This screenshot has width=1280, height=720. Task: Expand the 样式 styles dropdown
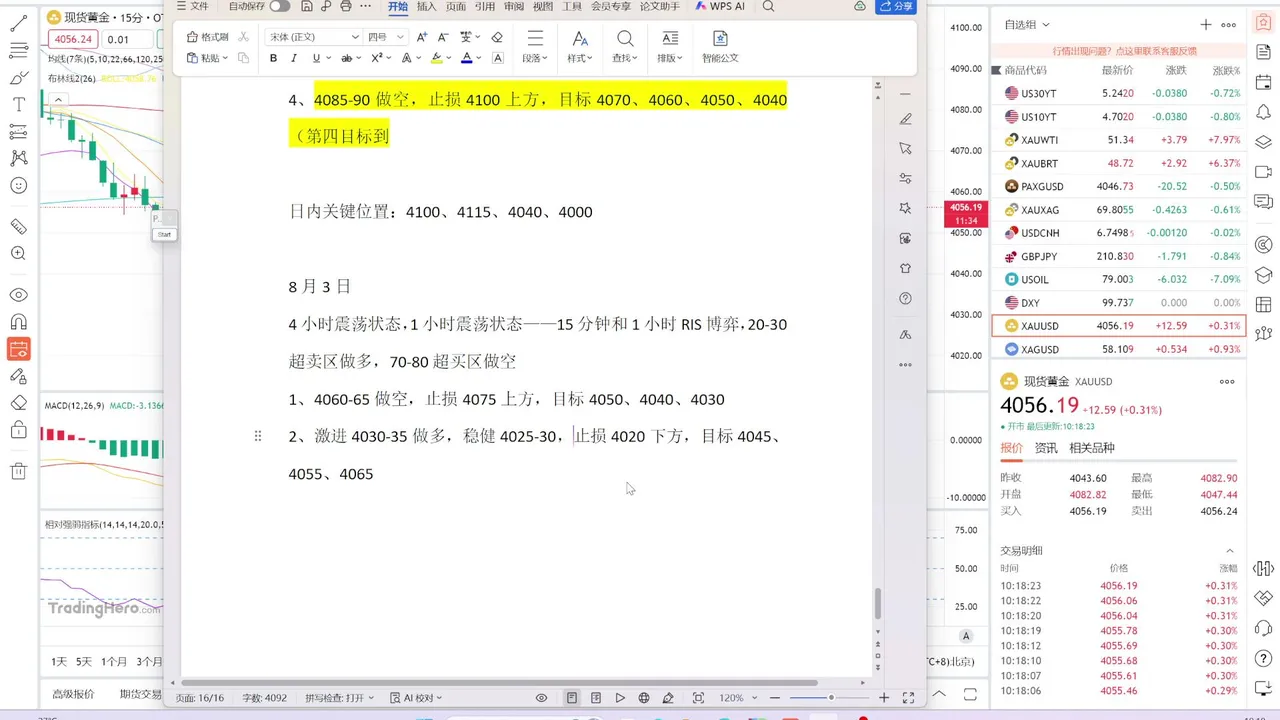[580, 58]
